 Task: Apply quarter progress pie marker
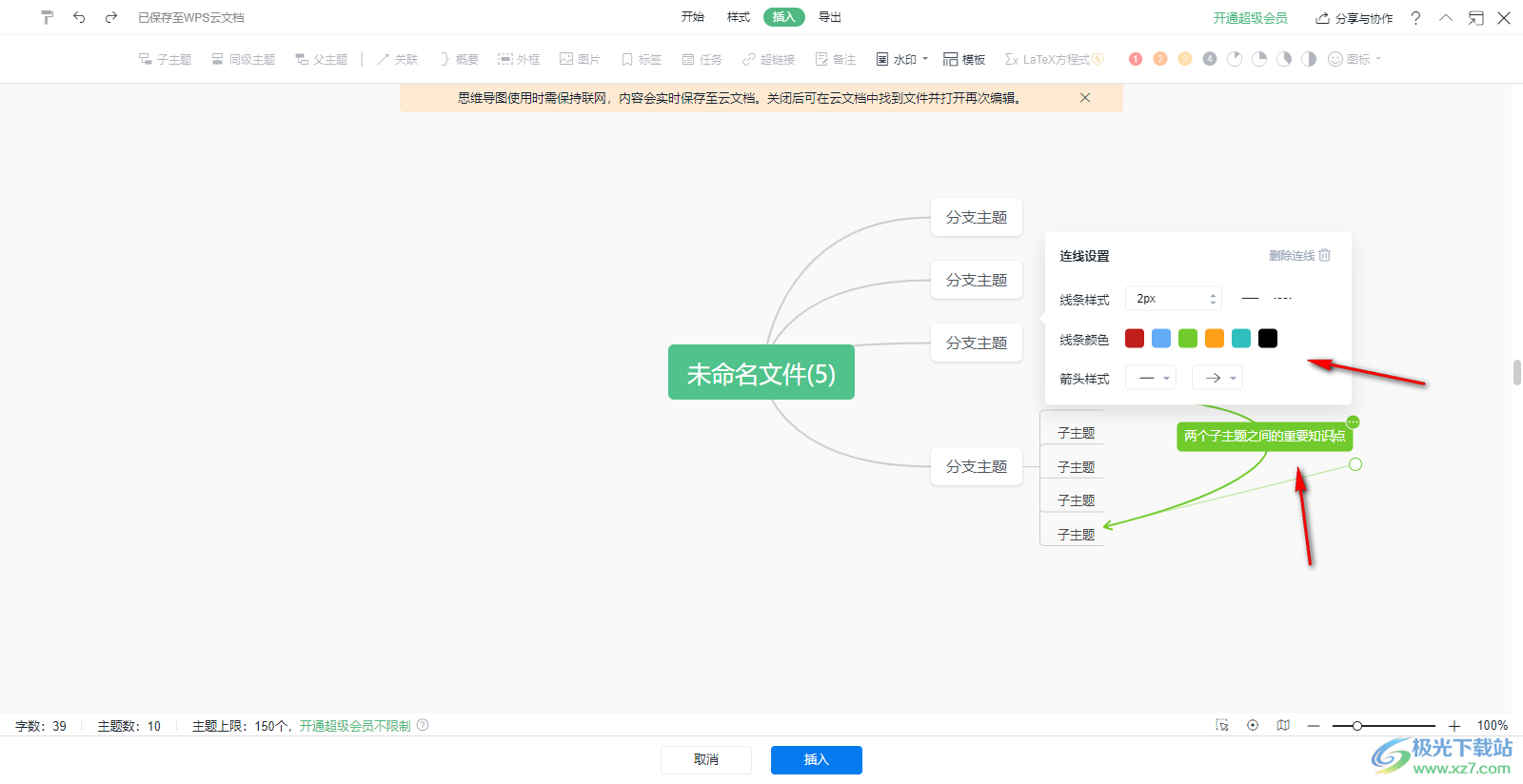point(1259,59)
